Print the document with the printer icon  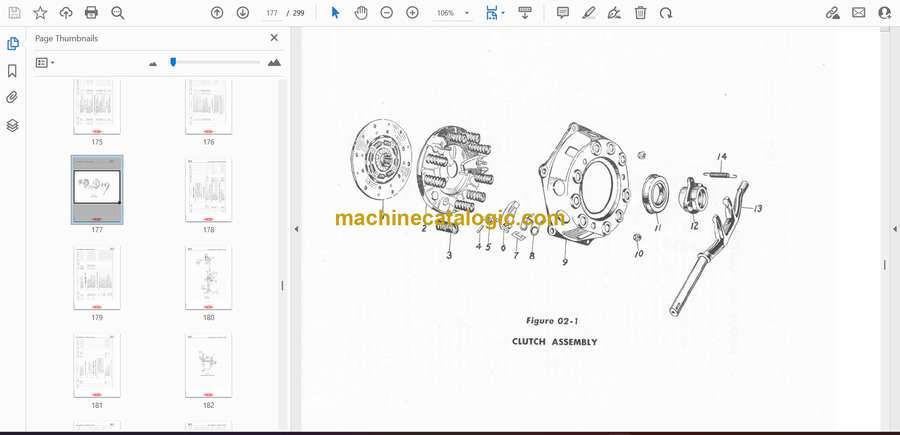coord(91,13)
